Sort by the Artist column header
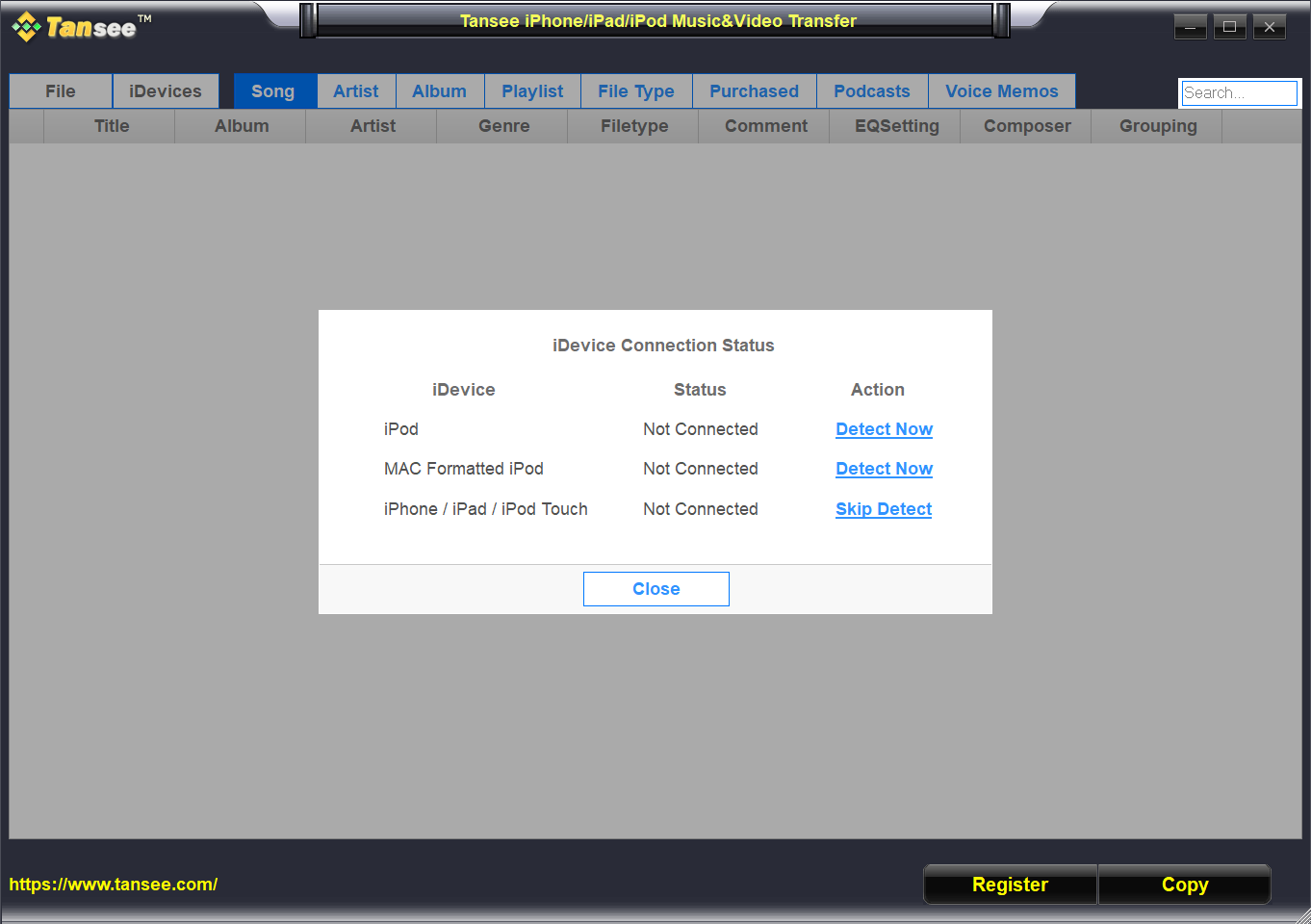Image resolution: width=1311 pixels, height=924 pixels. click(372, 126)
